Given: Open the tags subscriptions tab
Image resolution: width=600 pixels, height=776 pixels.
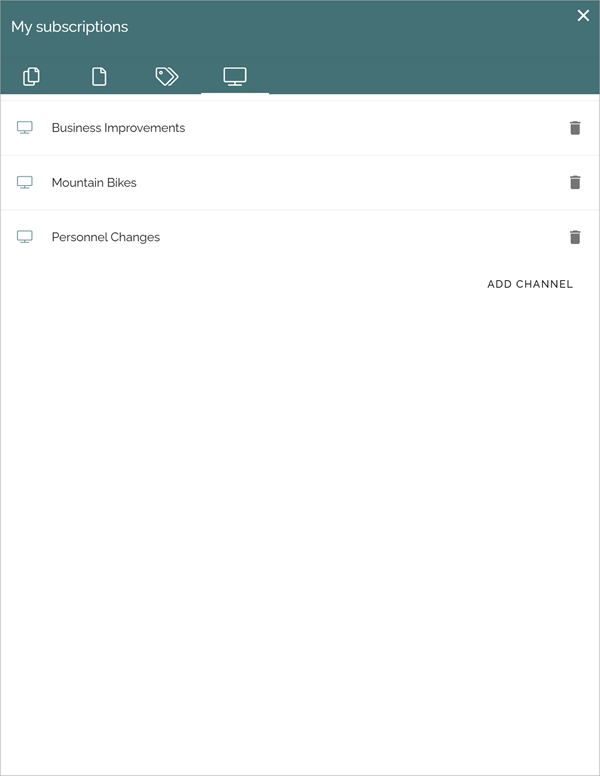Looking at the screenshot, I should [167, 77].
